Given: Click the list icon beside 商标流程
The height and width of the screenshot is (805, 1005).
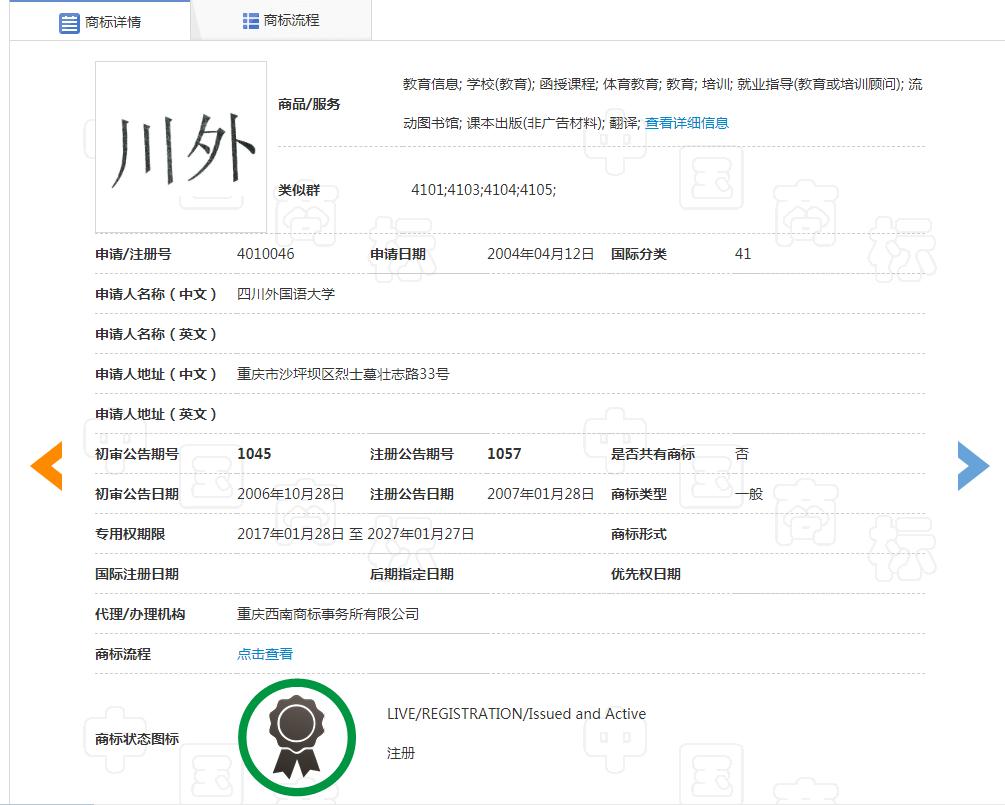Looking at the screenshot, I should tap(251, 21).
